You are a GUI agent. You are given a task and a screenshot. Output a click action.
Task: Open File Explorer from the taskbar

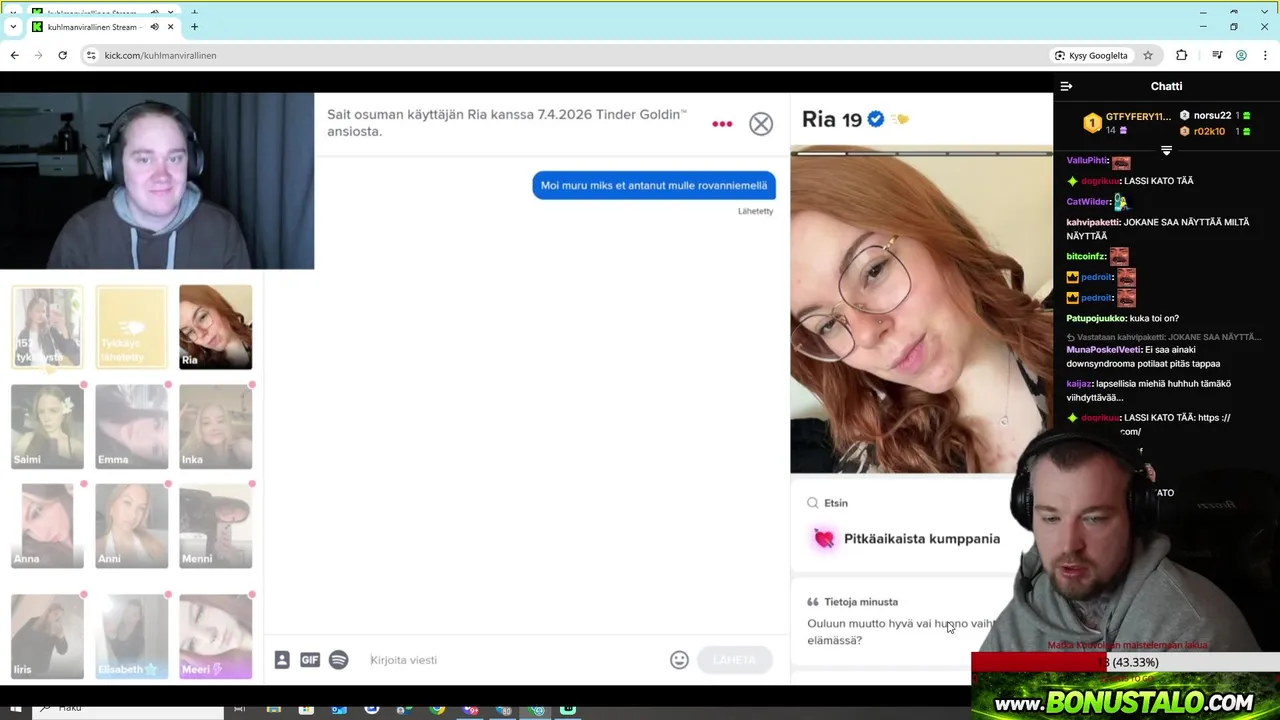point(274,709)
